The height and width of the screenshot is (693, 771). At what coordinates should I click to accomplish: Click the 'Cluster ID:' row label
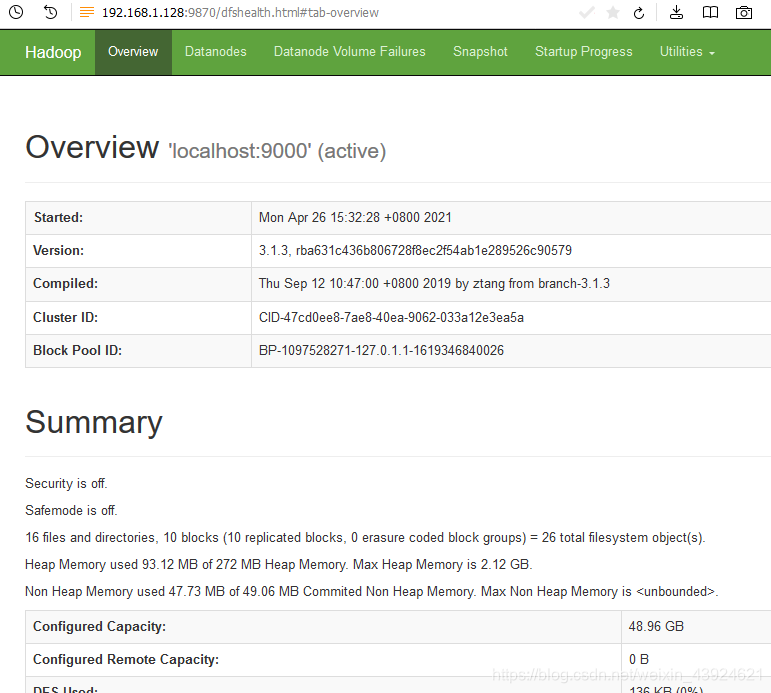65,317
